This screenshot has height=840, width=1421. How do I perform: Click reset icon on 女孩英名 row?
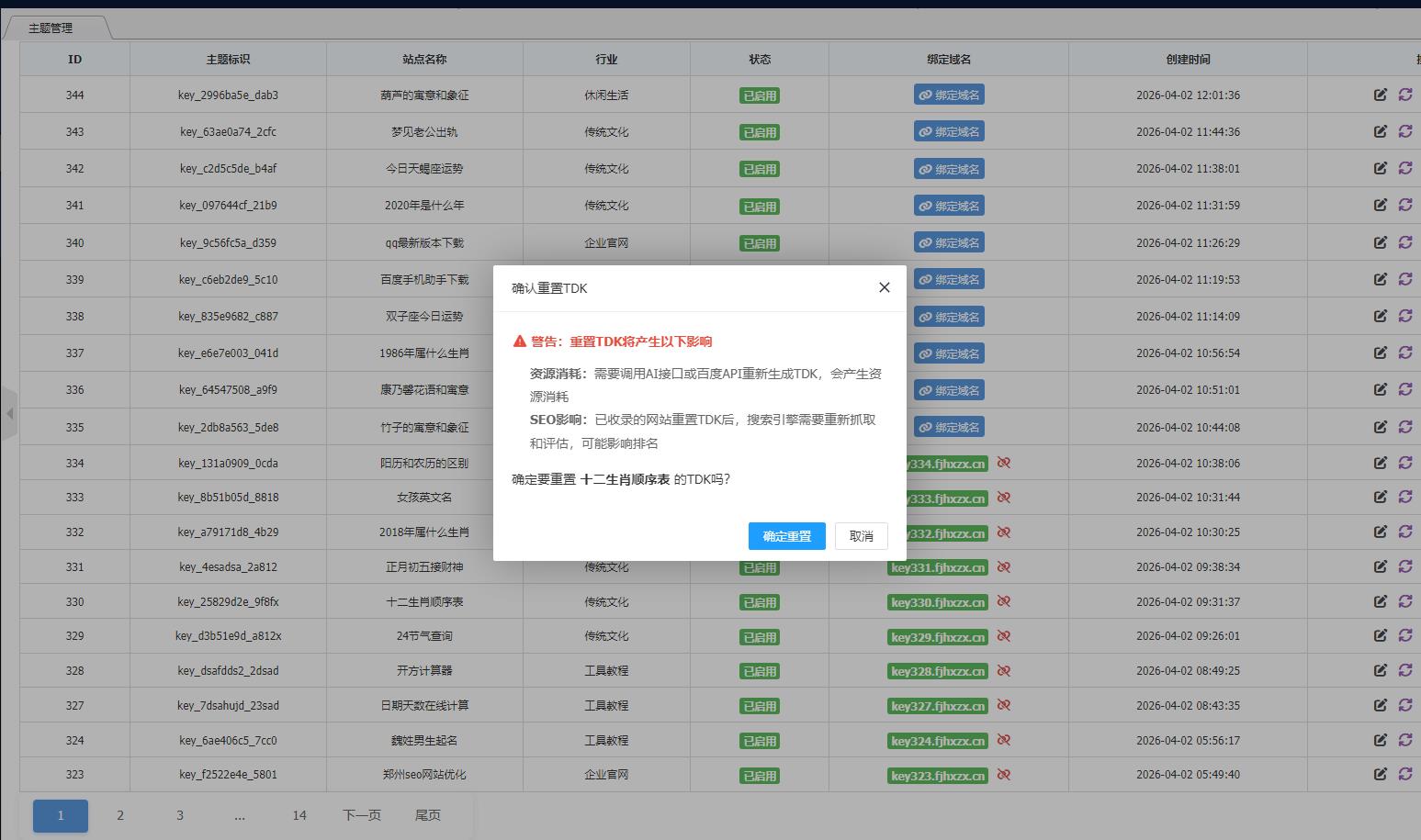click(1406, 497)
